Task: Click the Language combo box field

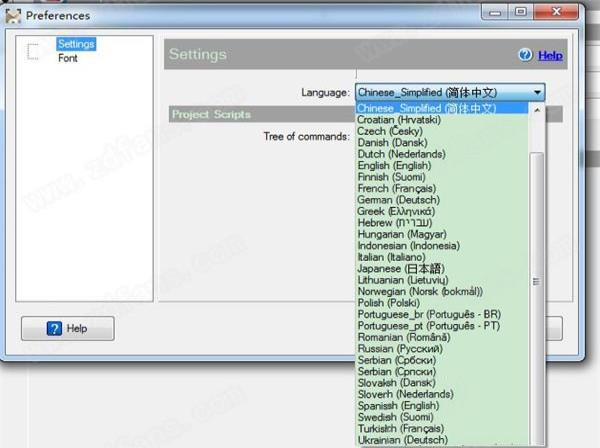Action: 441,92
